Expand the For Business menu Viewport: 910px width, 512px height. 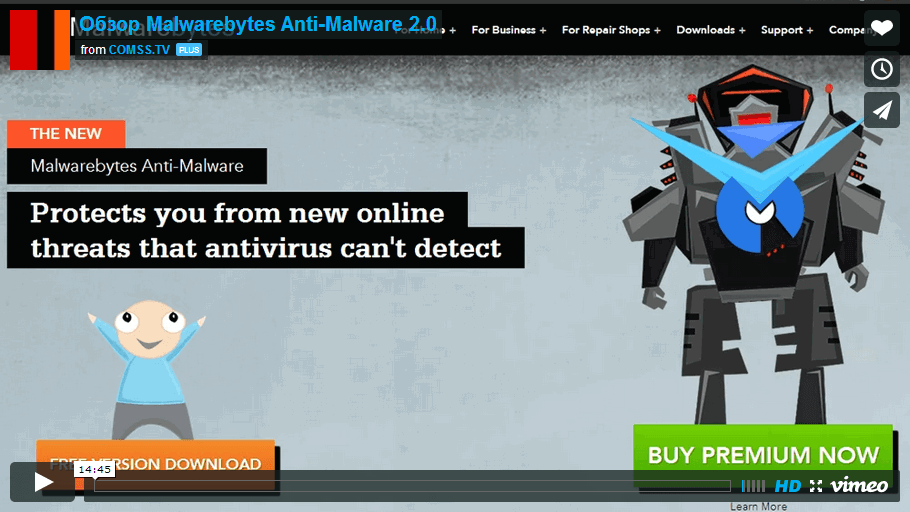pyautogui.click(x=508, y=30)
